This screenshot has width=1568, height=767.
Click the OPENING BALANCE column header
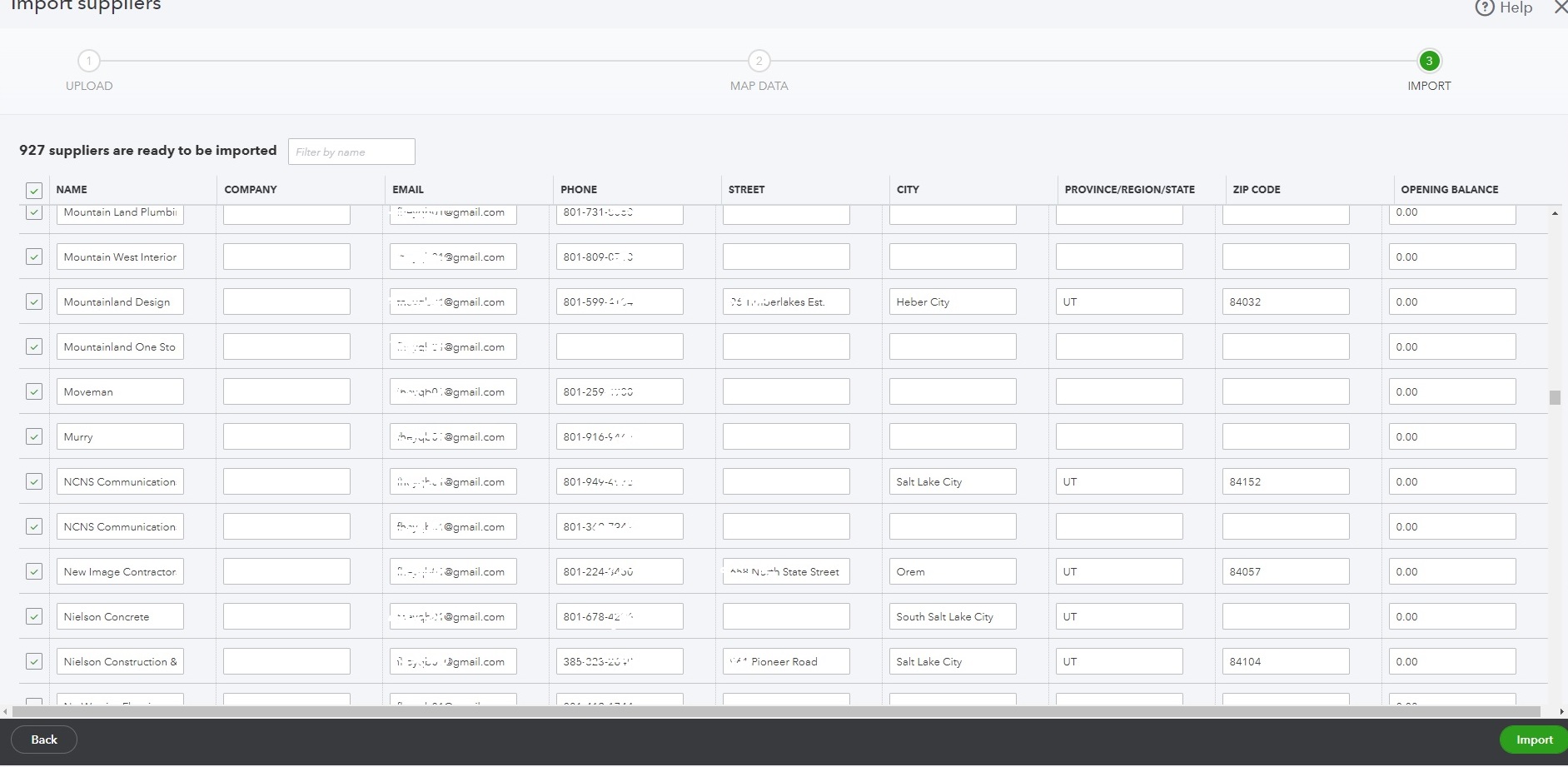tap(1449, 190)
